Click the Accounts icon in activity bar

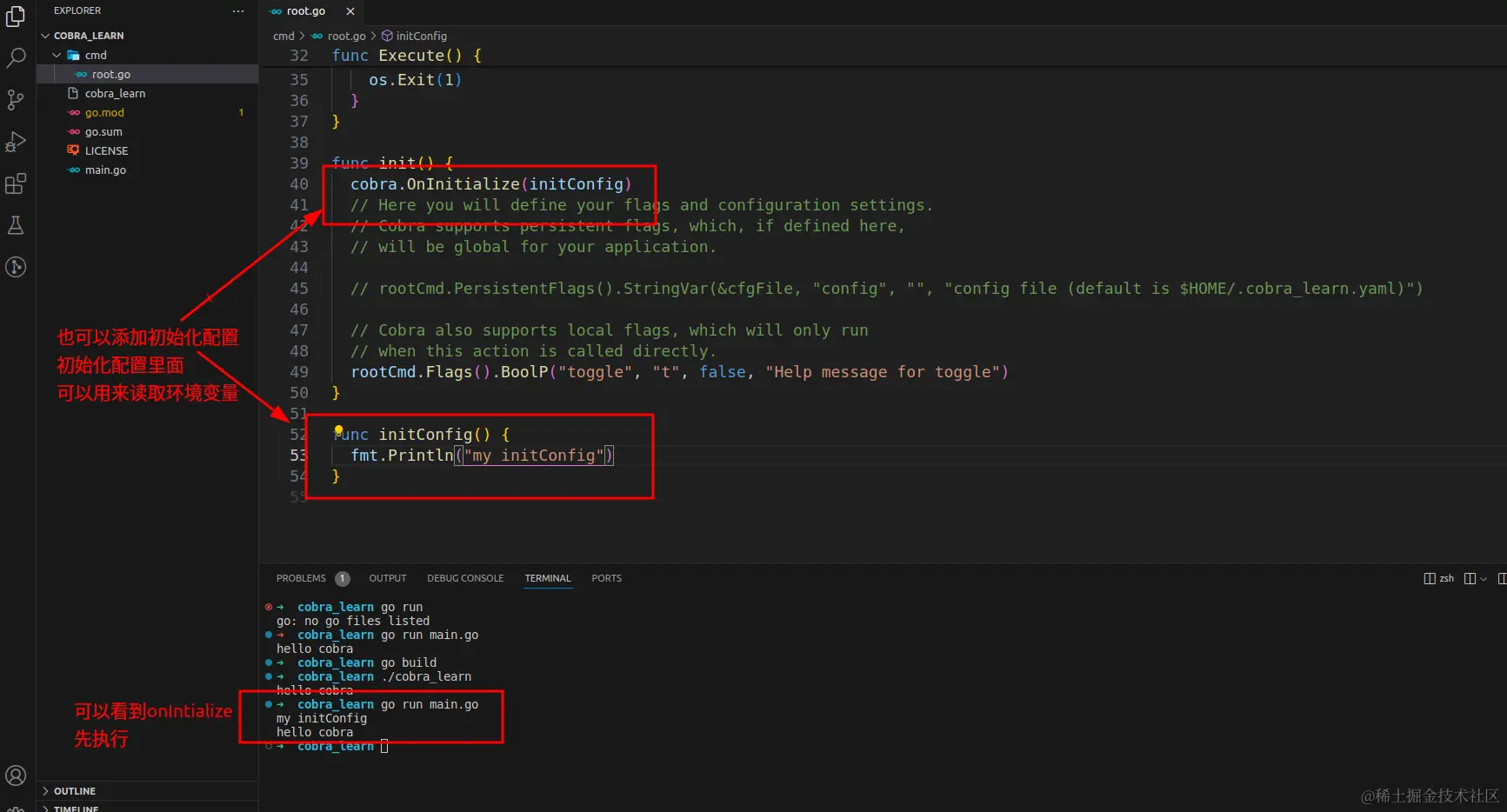(16, 775)
